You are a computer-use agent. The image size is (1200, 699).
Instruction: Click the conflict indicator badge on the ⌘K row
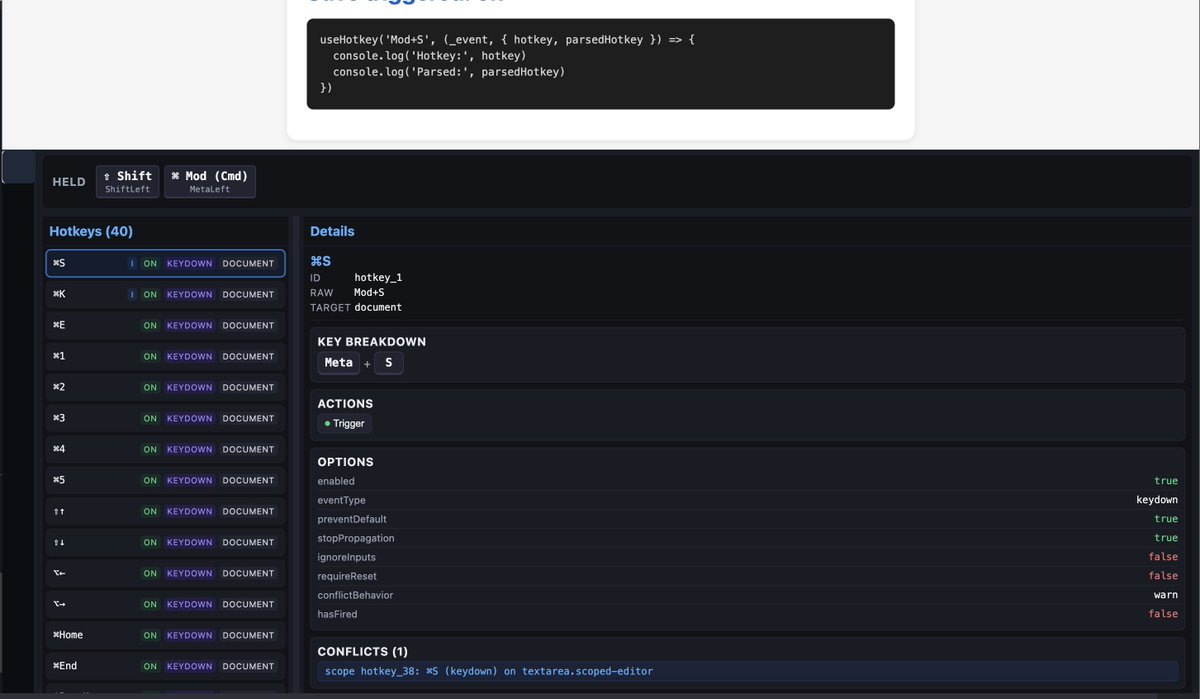[132, 295]
